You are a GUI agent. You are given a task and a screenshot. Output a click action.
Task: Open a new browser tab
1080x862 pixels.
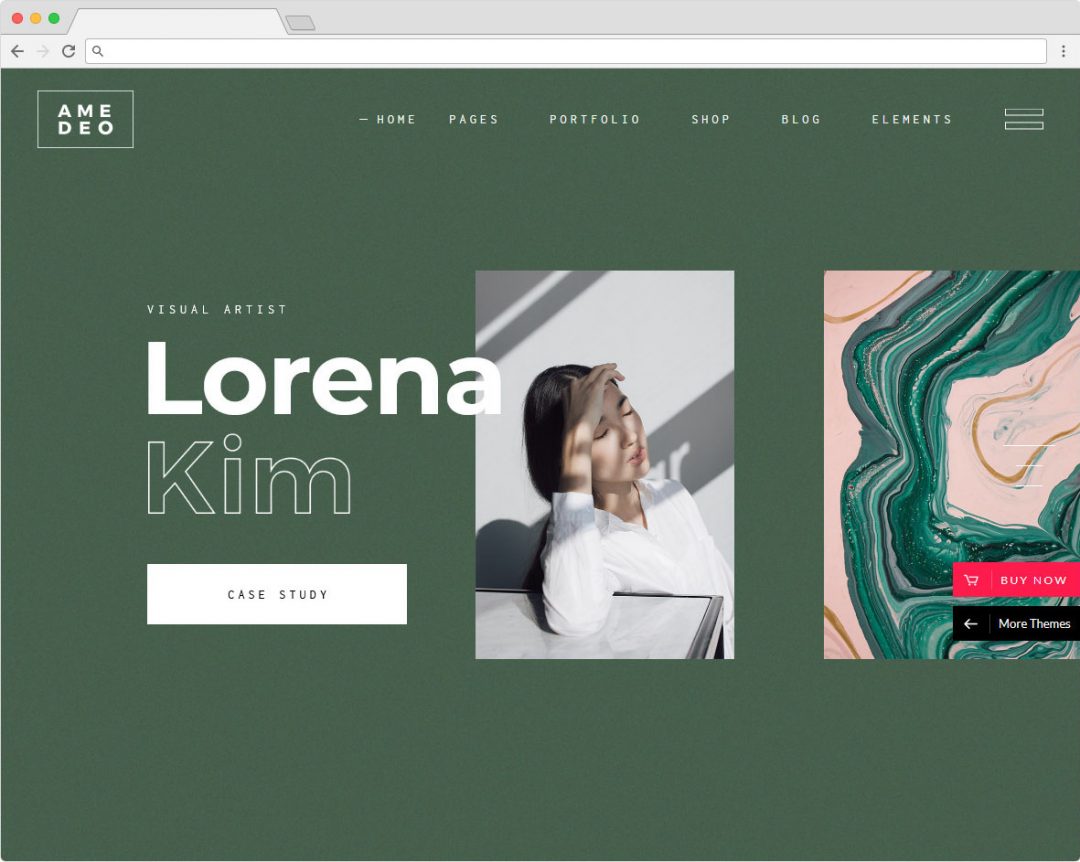pyautogui.click(x=300, y=23)
